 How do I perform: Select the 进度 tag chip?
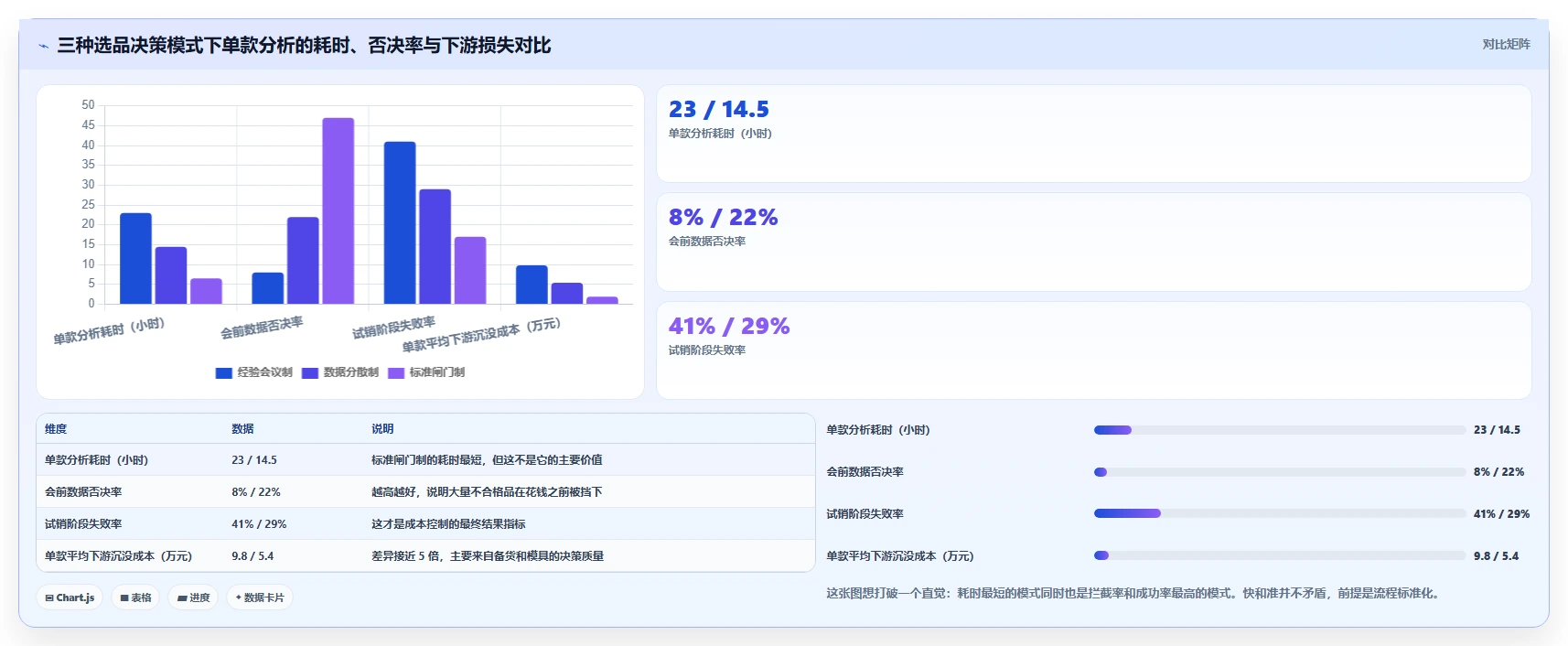pyautogui.click(x=193, y=598)
